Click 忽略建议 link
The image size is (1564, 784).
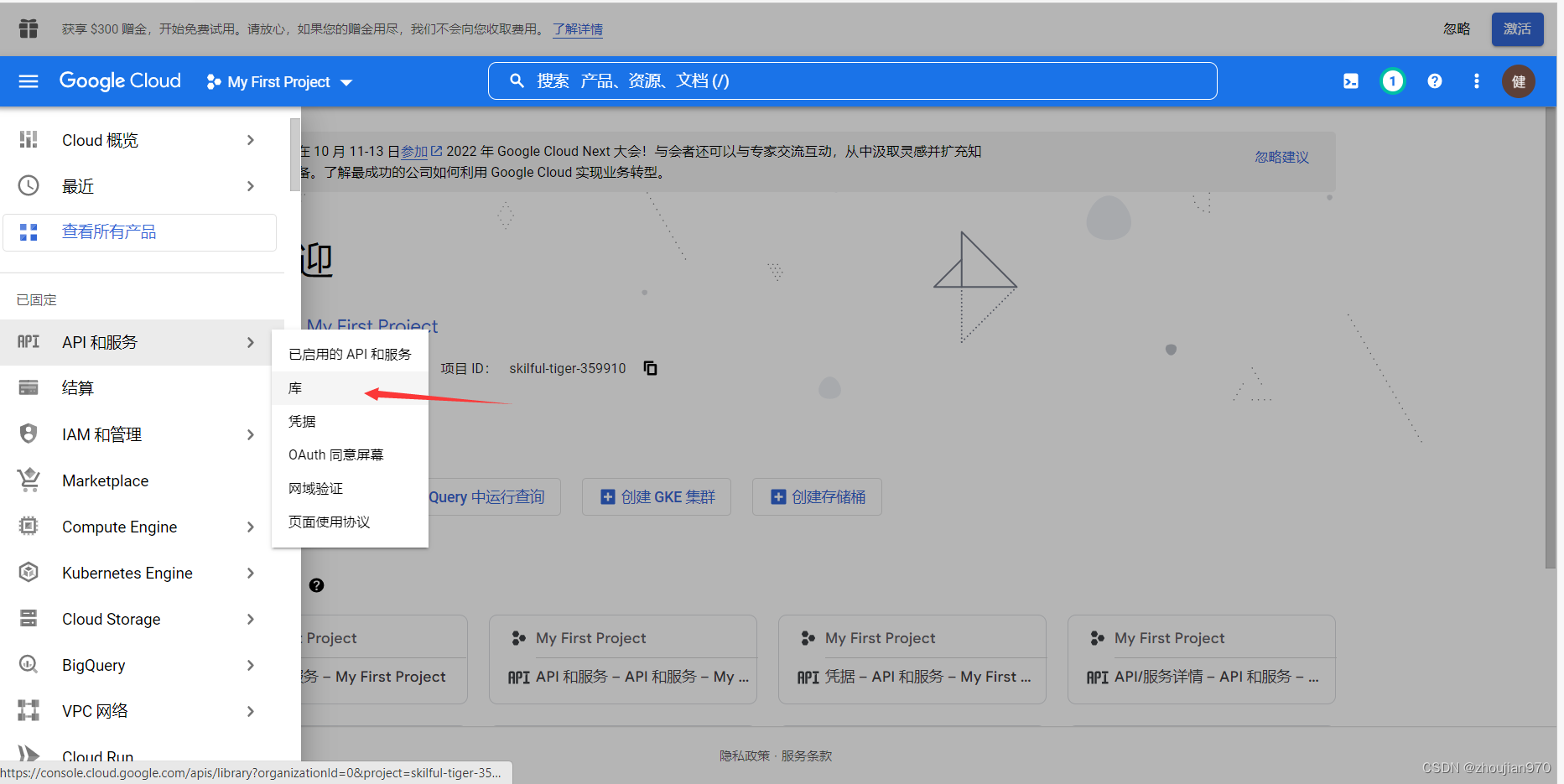tap(1281, 157)
